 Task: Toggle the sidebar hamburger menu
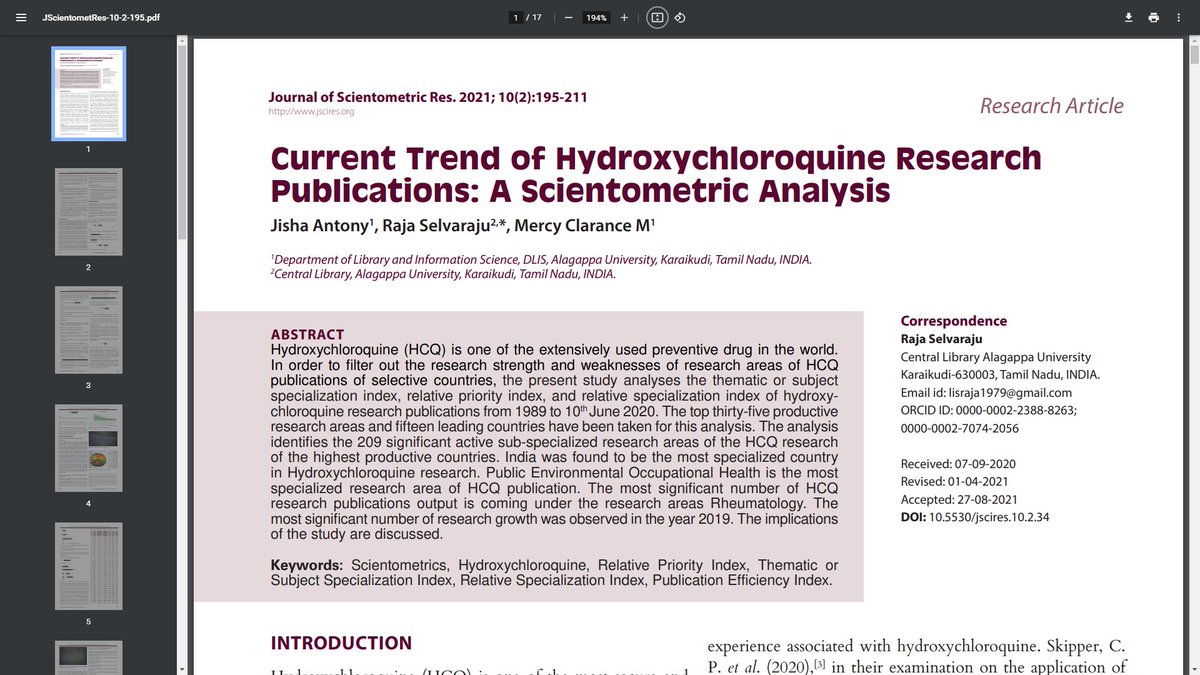point(21,17)
